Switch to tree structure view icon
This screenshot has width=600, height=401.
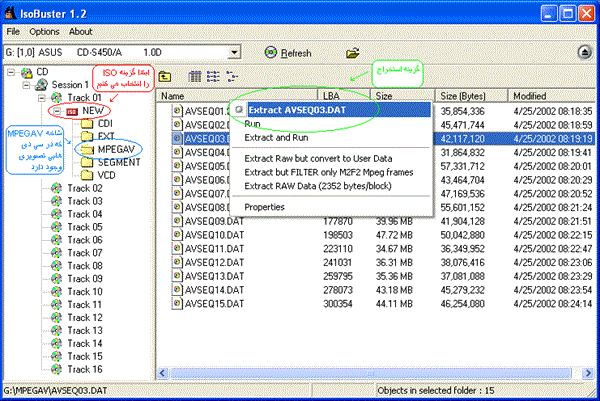[232, 77]
